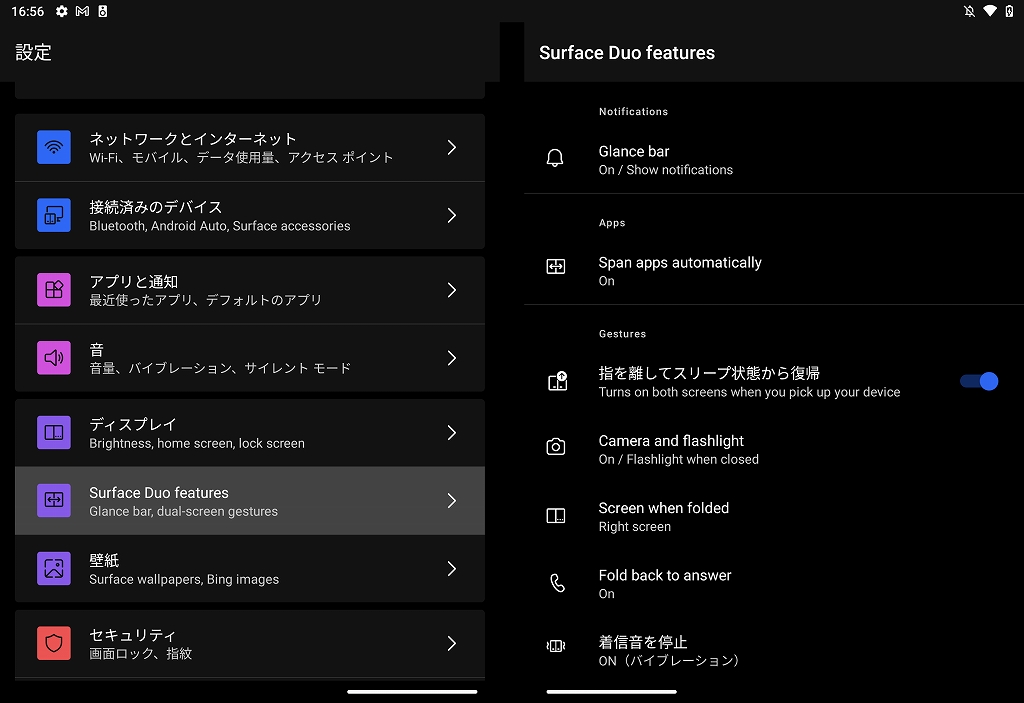The image size is (1024, 703).
Task: Tap the Screen when folded icon
Action: [556, 515]
